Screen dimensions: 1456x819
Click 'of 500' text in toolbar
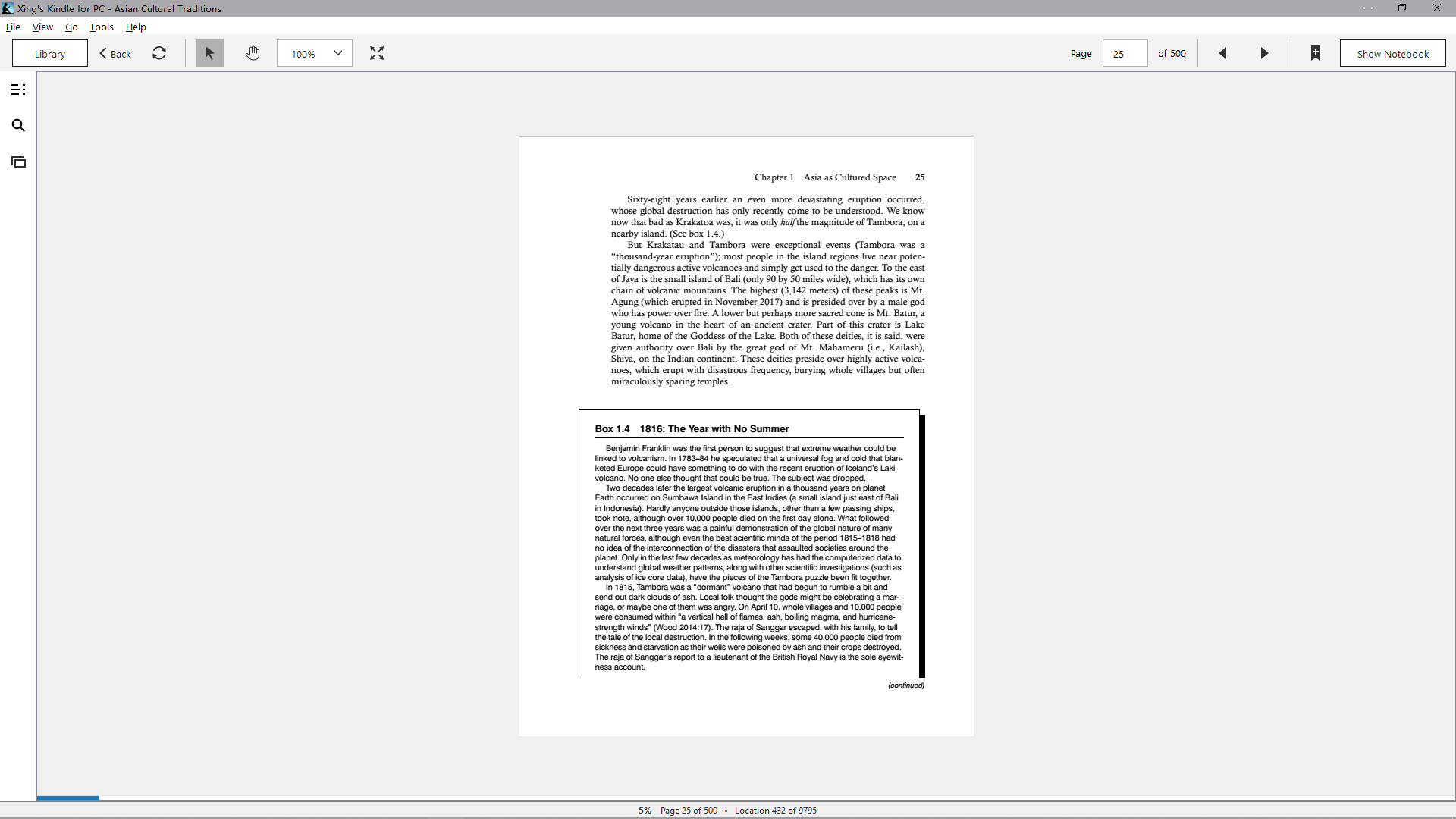pyautogui.click(x=1172, y=53)
